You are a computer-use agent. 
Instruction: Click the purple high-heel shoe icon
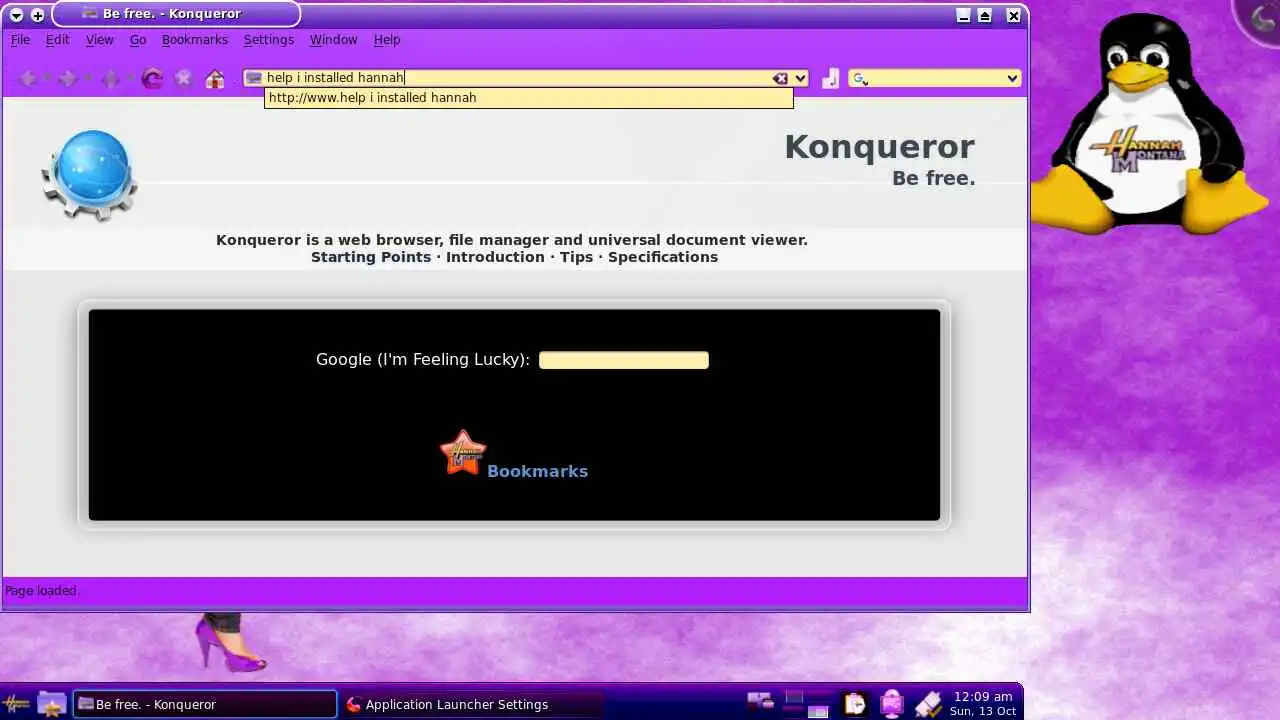pos(230,643)
